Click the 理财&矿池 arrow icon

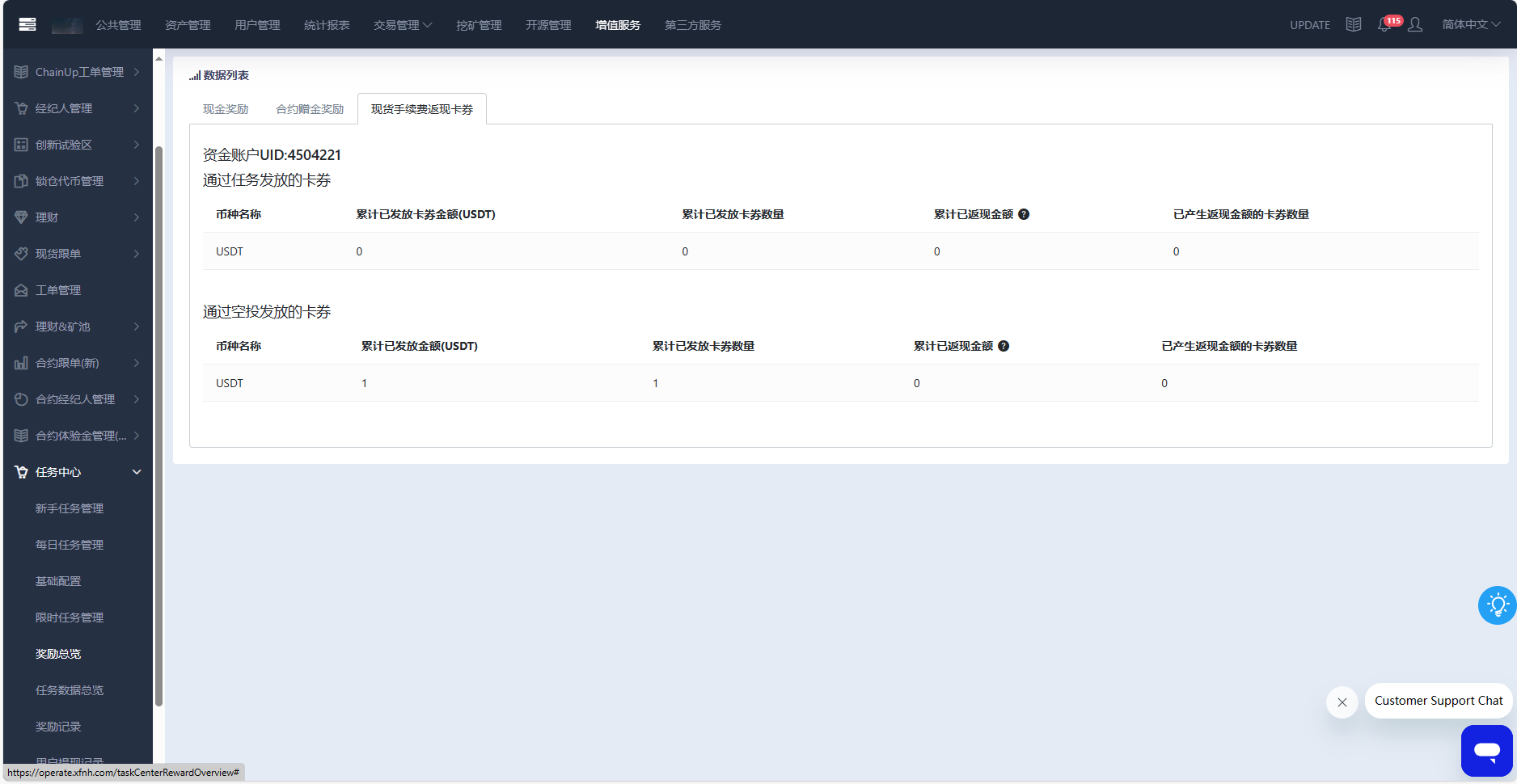21,327
